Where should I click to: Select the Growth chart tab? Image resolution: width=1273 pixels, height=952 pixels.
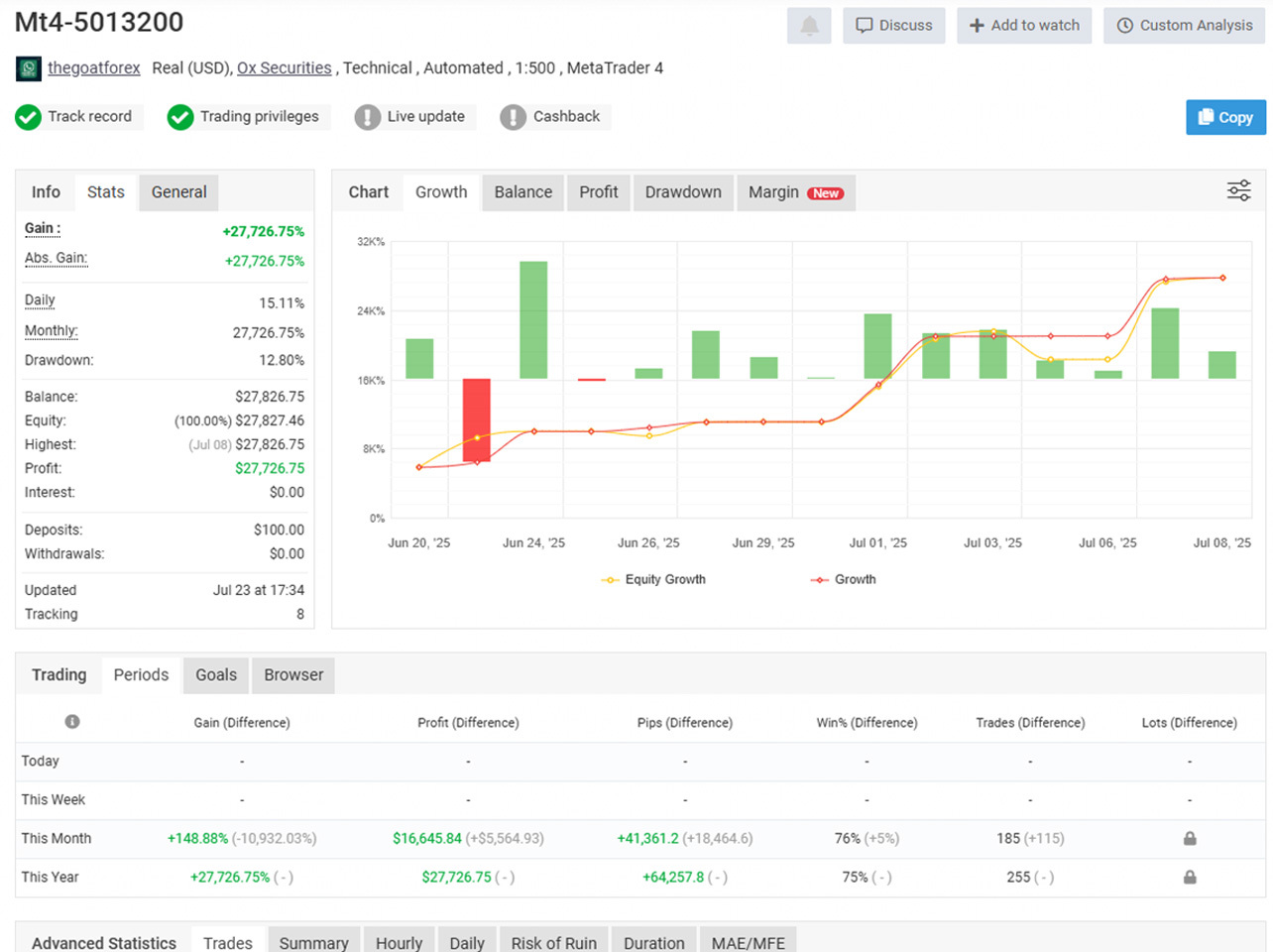pyautogui.click(x=441, y=192)
